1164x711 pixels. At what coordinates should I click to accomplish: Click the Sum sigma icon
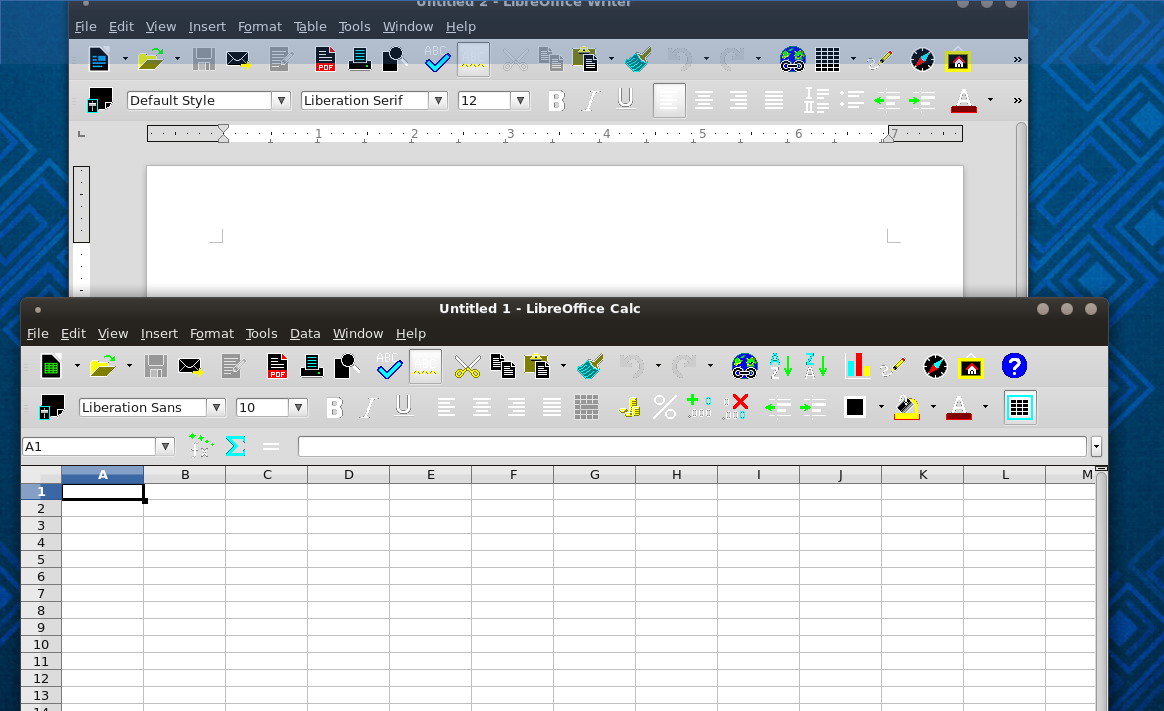(x=235, y=446)
